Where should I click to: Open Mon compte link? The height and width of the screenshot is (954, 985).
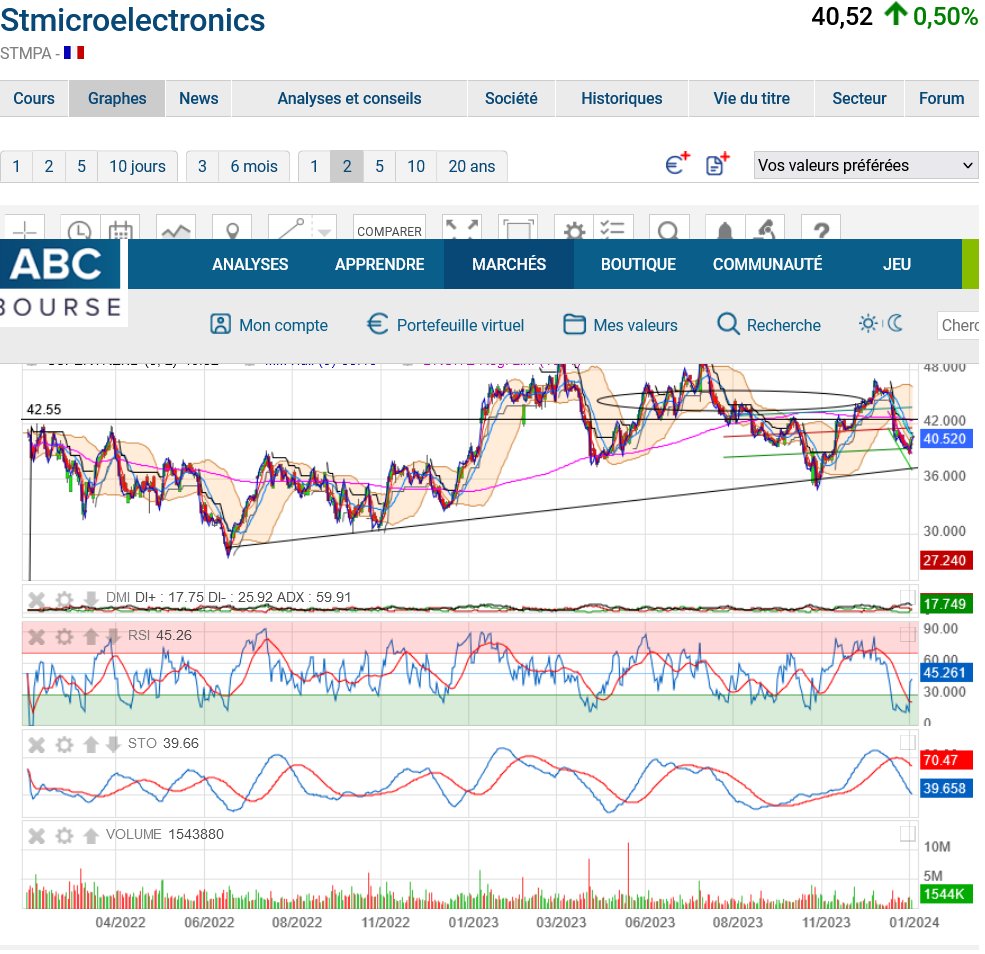pos(269,325)
